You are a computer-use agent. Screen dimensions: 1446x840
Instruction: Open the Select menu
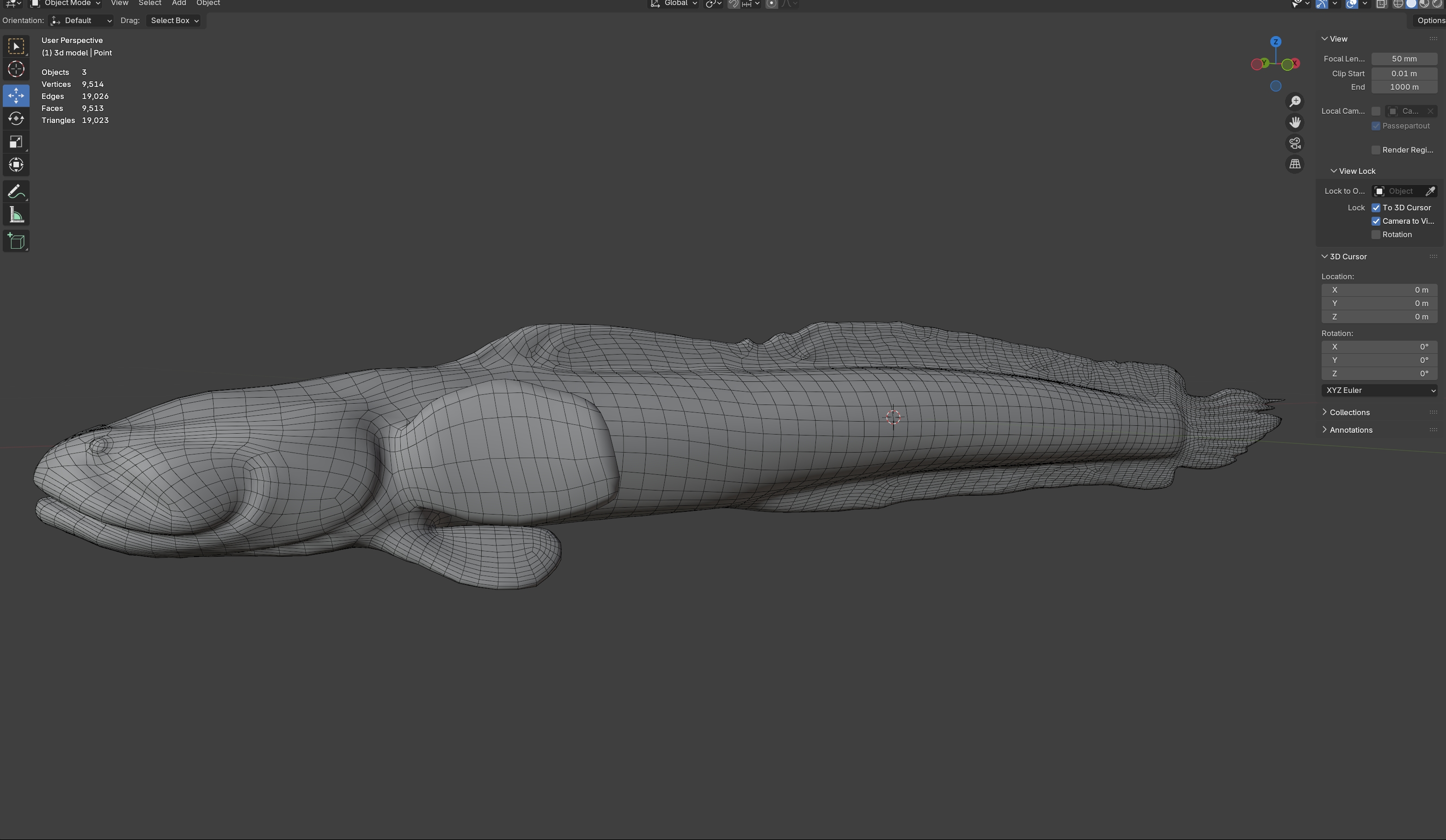[150, 3]
